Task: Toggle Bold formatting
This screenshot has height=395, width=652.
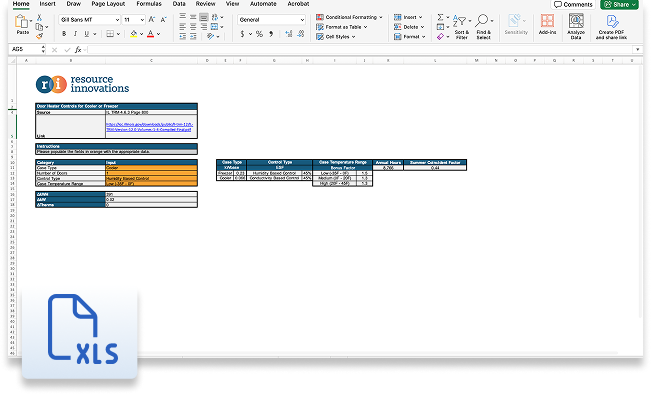Action: (x=64, y=34)
